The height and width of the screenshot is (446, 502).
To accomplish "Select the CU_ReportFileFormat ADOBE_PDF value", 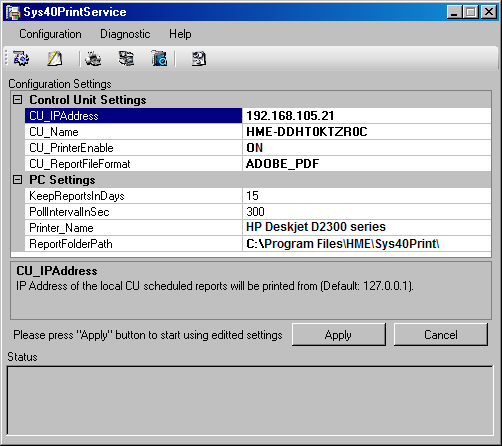I will 367,164.
